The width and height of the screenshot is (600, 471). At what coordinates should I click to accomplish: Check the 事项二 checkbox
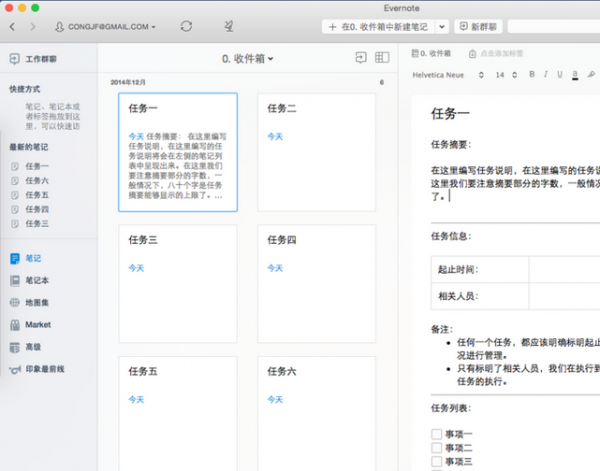point(436,448)
